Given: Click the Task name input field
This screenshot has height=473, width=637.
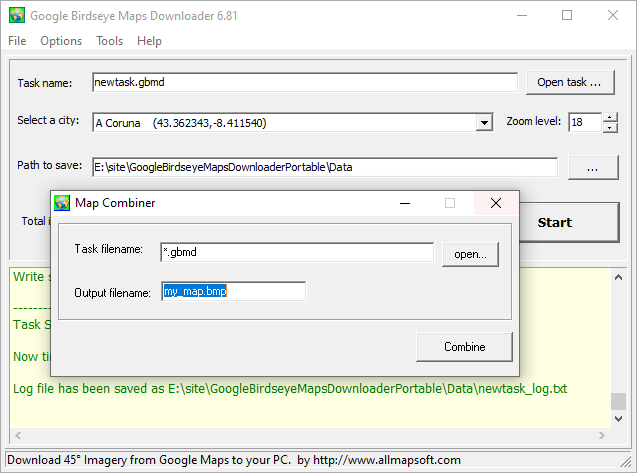Looking at the screenshot, I should coord(305,82).
